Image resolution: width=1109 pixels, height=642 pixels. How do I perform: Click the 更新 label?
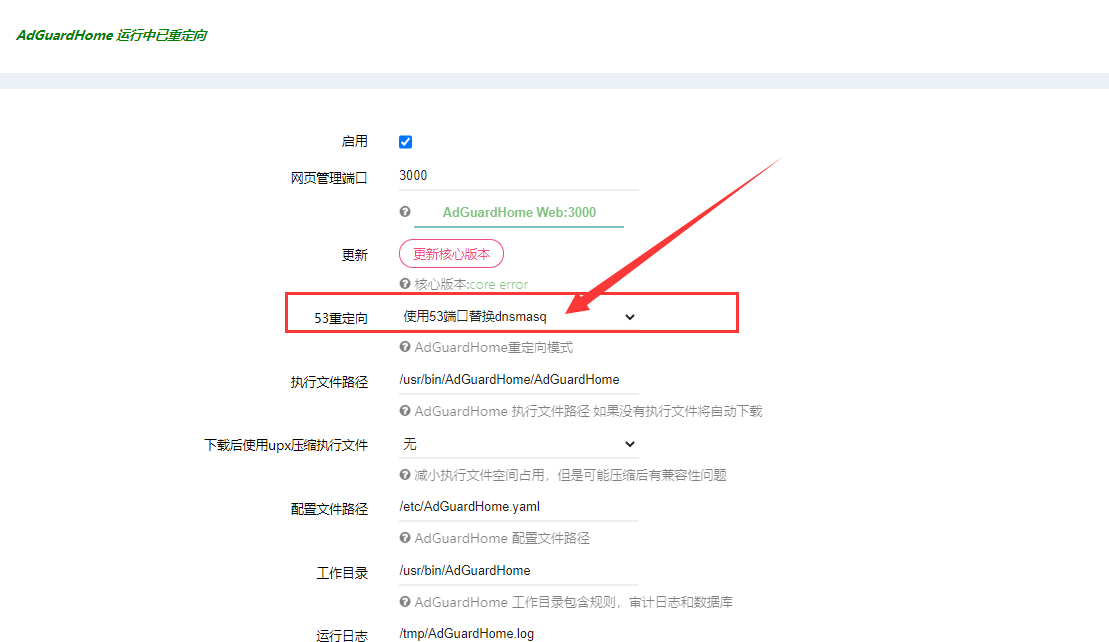[x=354, y=255]
